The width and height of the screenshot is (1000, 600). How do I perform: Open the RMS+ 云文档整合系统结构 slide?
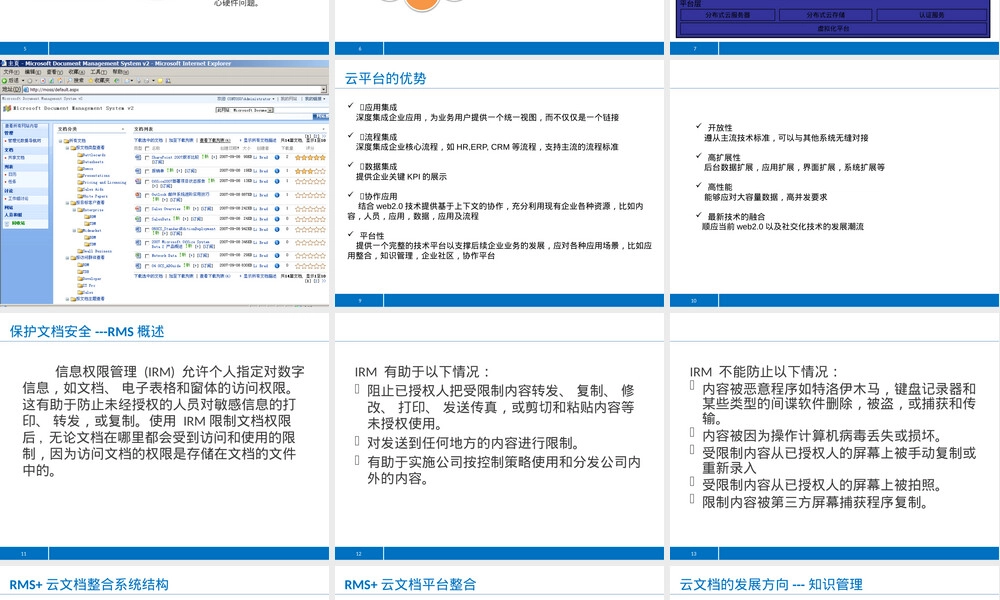point(165,582)
